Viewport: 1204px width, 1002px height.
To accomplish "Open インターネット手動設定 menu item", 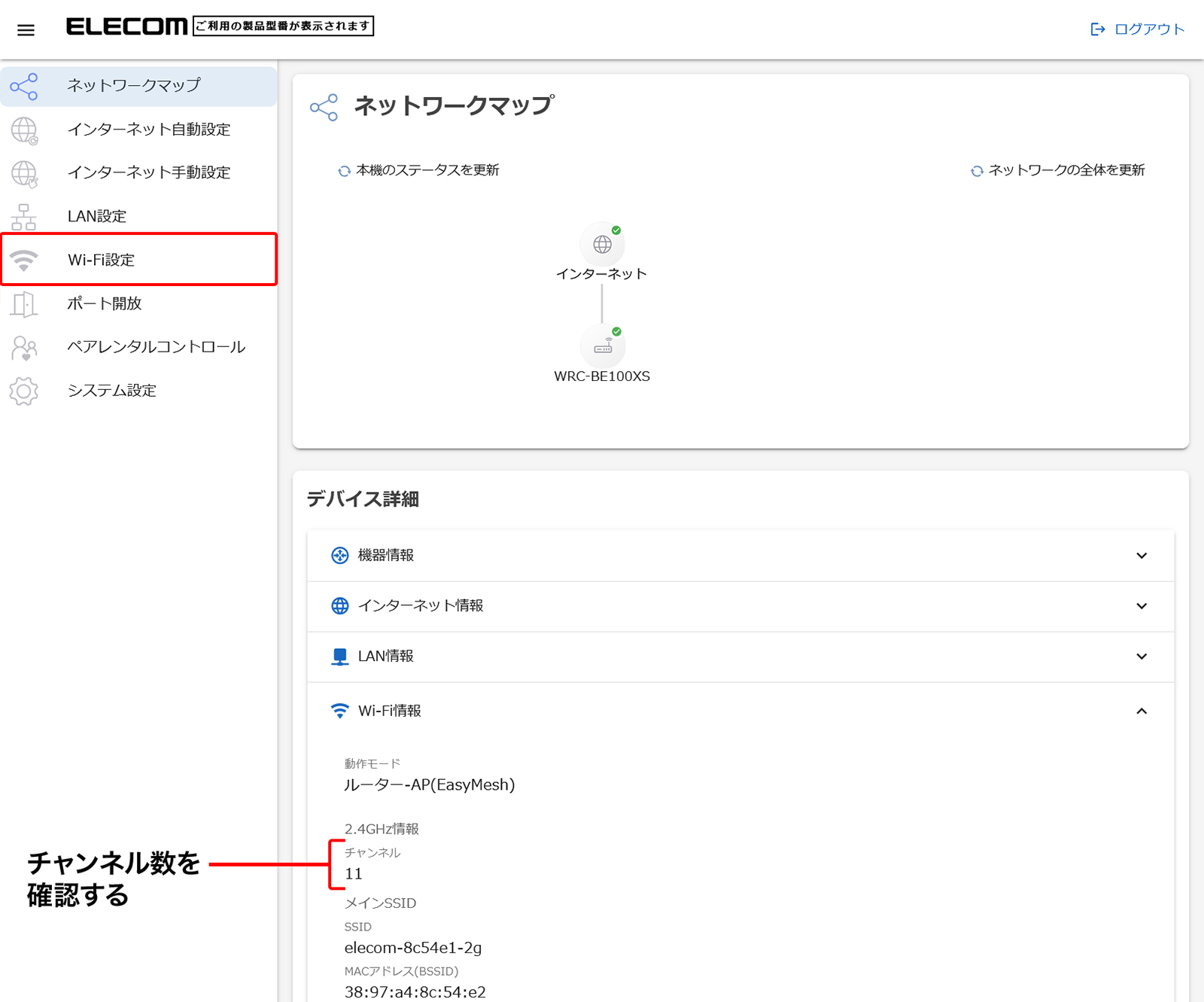I will point(148,172).
